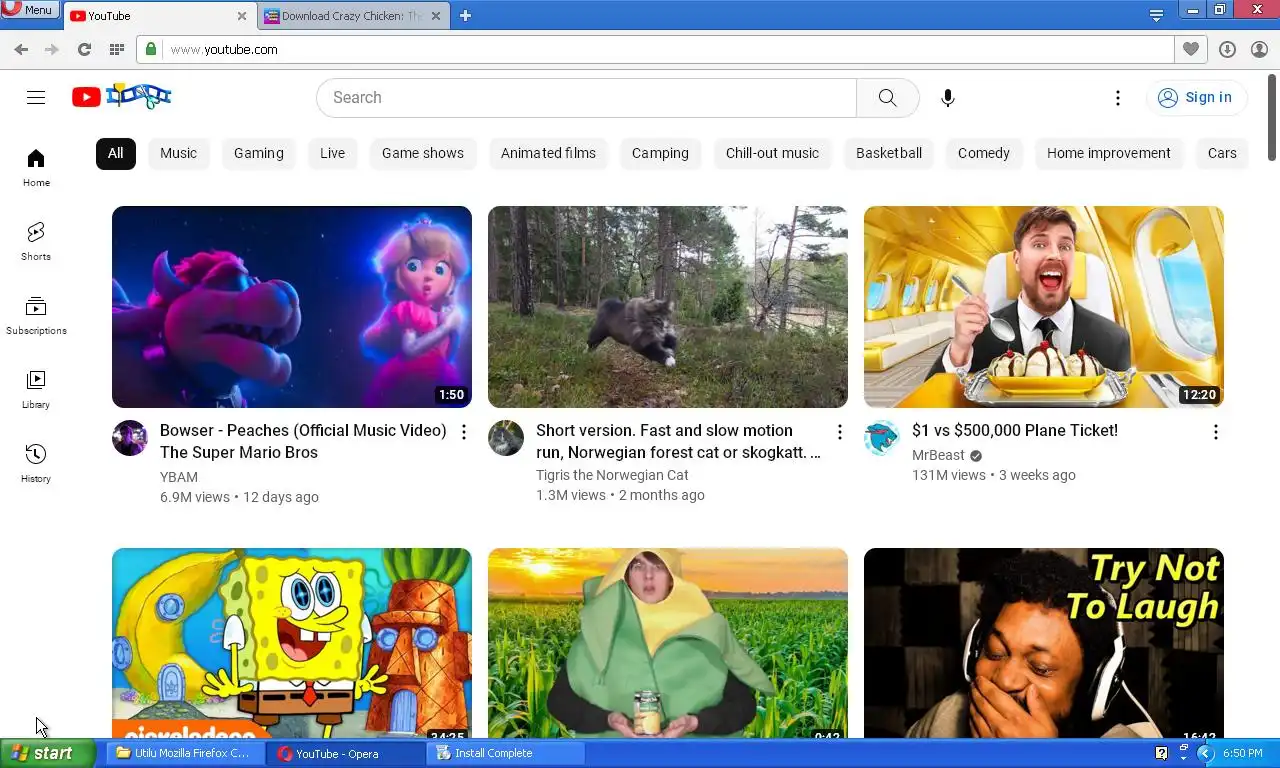Open YouTube settings three-dot menu

click(x=1118, y=97)
